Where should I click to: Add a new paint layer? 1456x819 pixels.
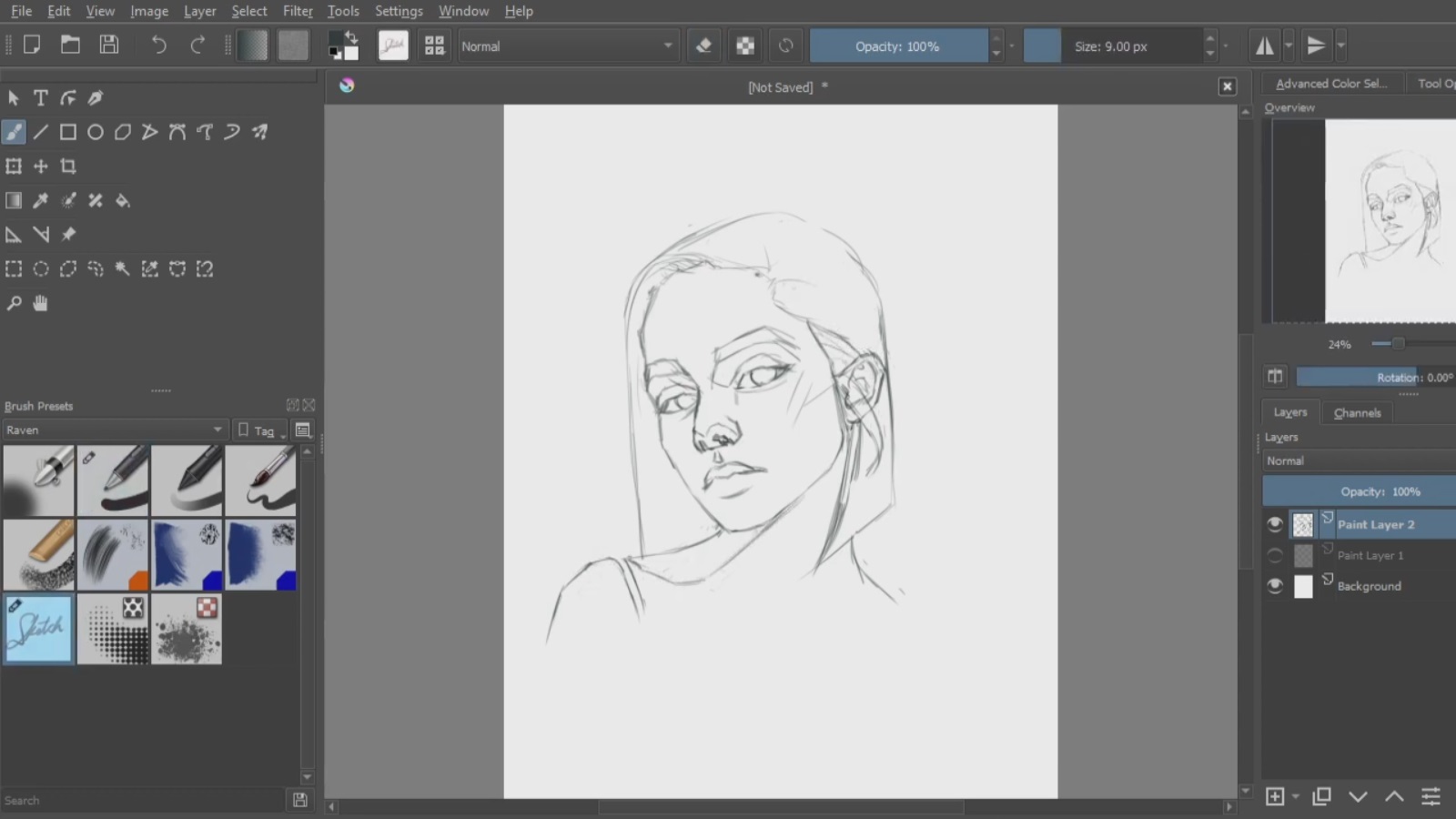1275,797
